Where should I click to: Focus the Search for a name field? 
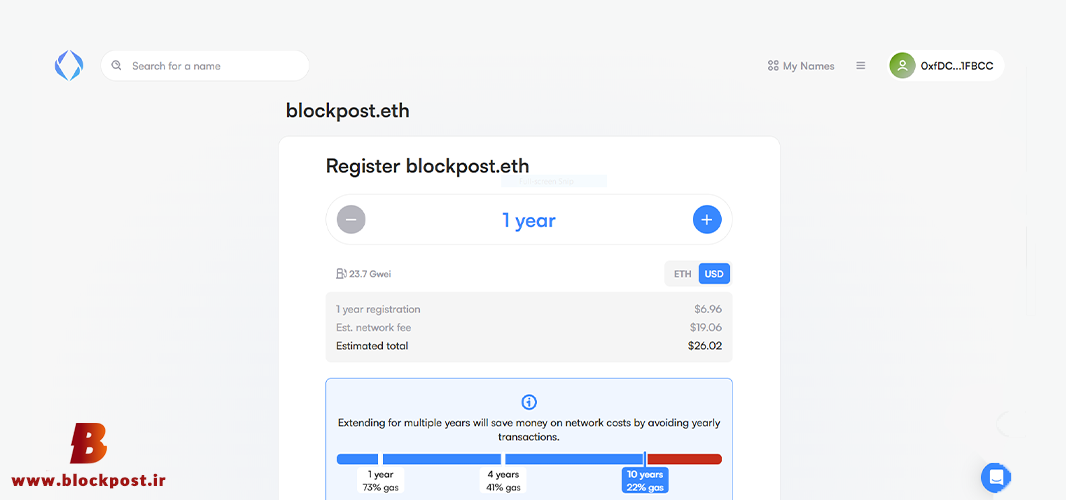point(205,65)
